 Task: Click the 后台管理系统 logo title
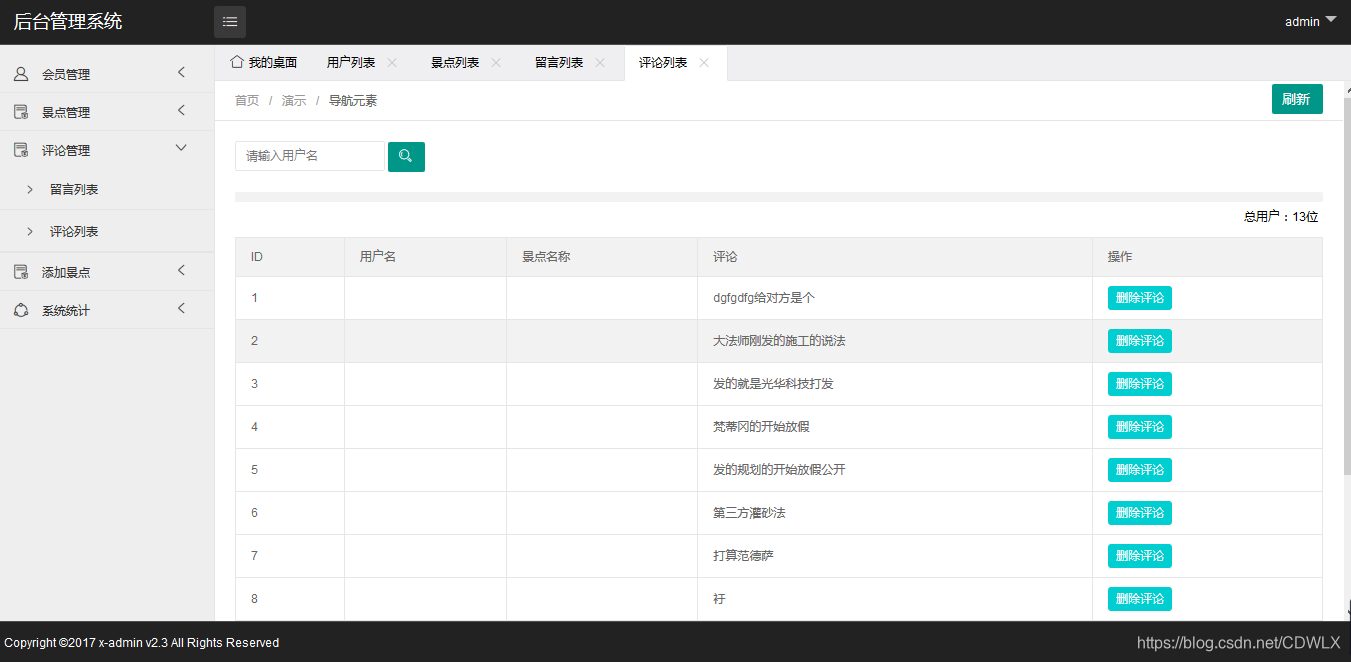(x=68, y=21)
